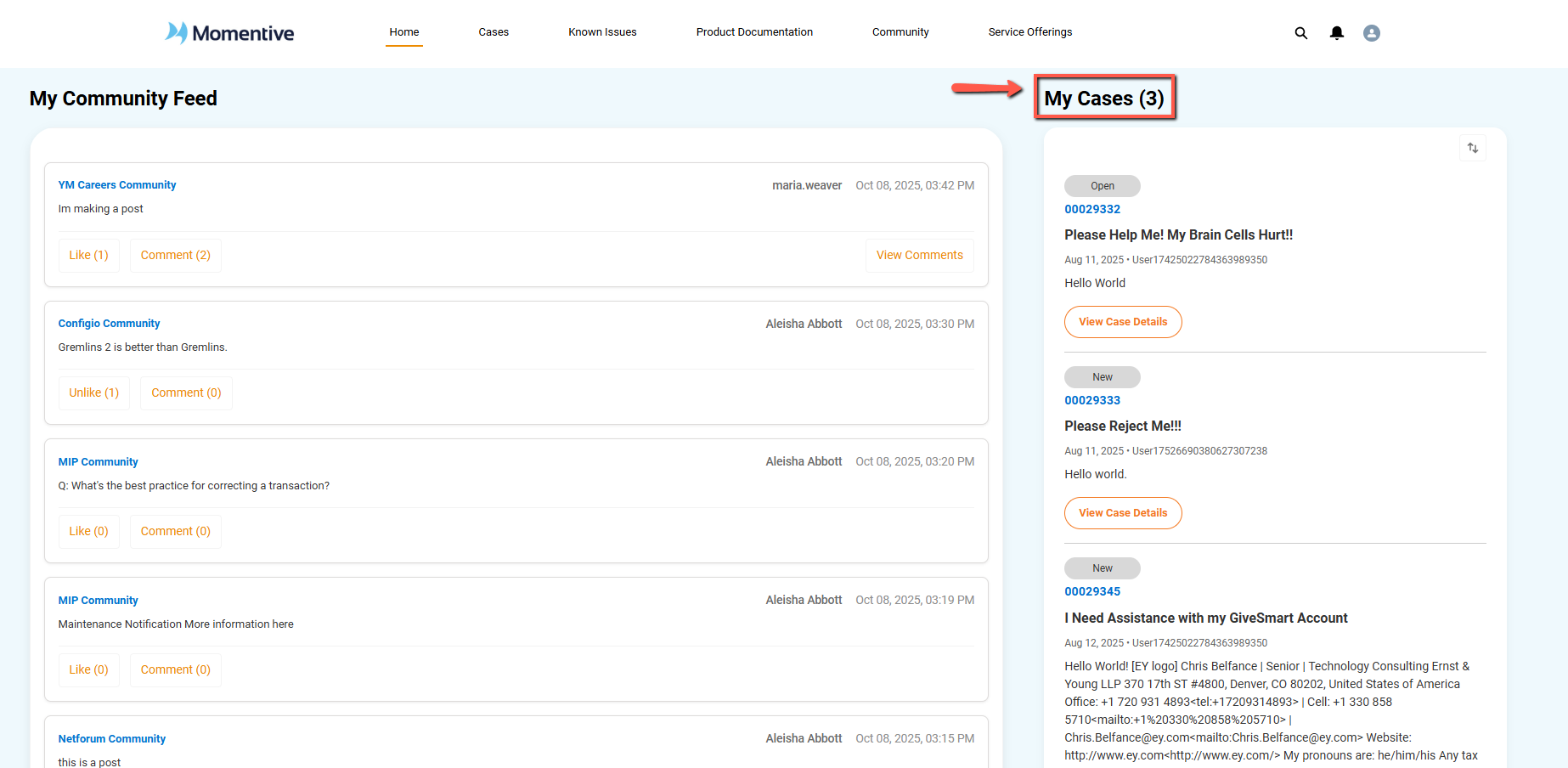Click Comment (2) on YM Careers post
The width and height of the screenshot is (1568, 768).
[x=176, y=255]
